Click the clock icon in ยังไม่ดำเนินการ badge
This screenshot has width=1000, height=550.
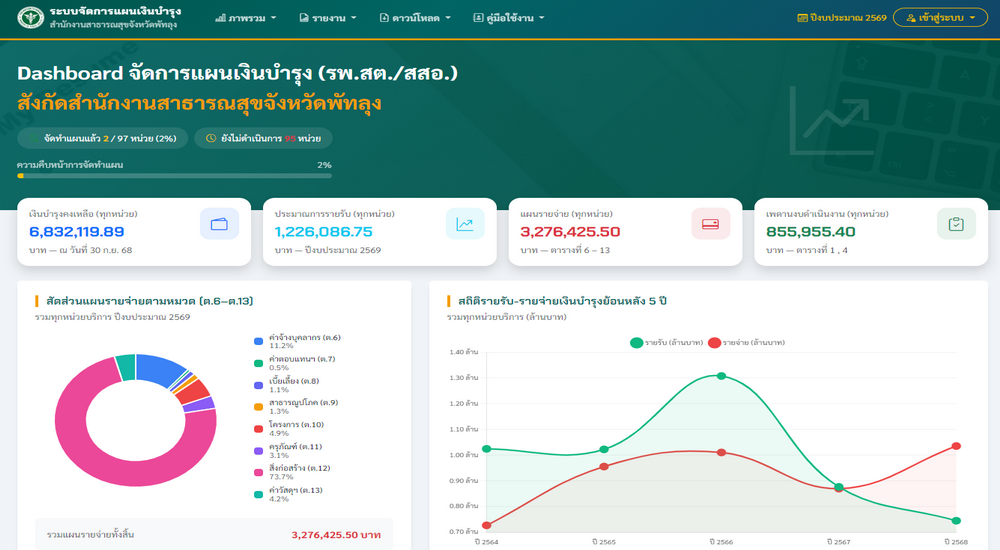(210, 138)
